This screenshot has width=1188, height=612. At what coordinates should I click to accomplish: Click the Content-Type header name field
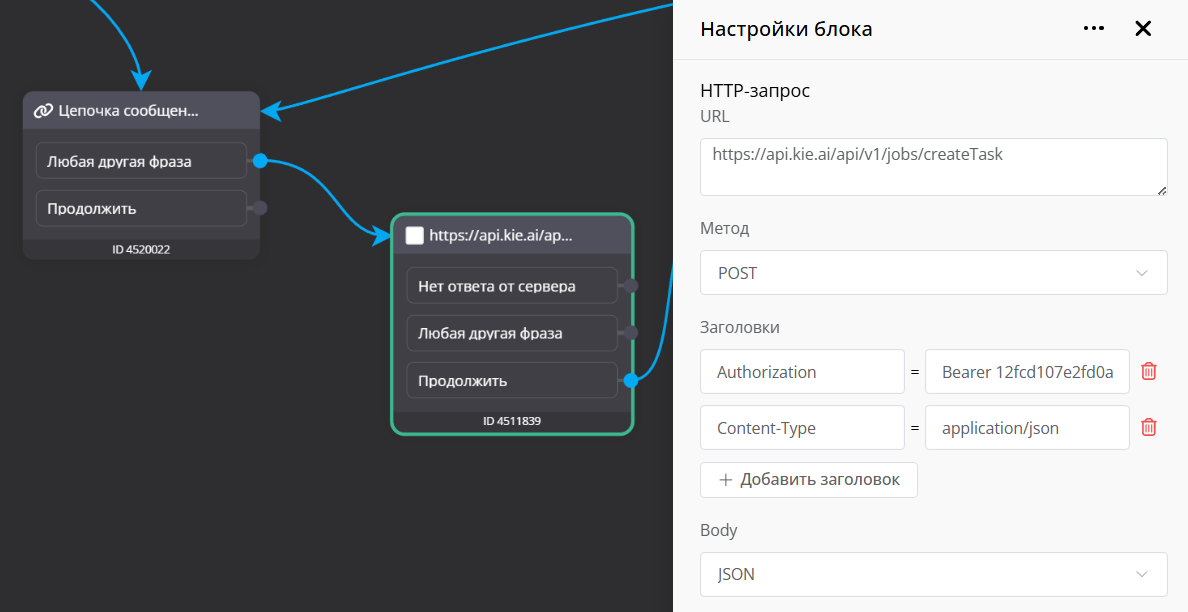[802, 428]
